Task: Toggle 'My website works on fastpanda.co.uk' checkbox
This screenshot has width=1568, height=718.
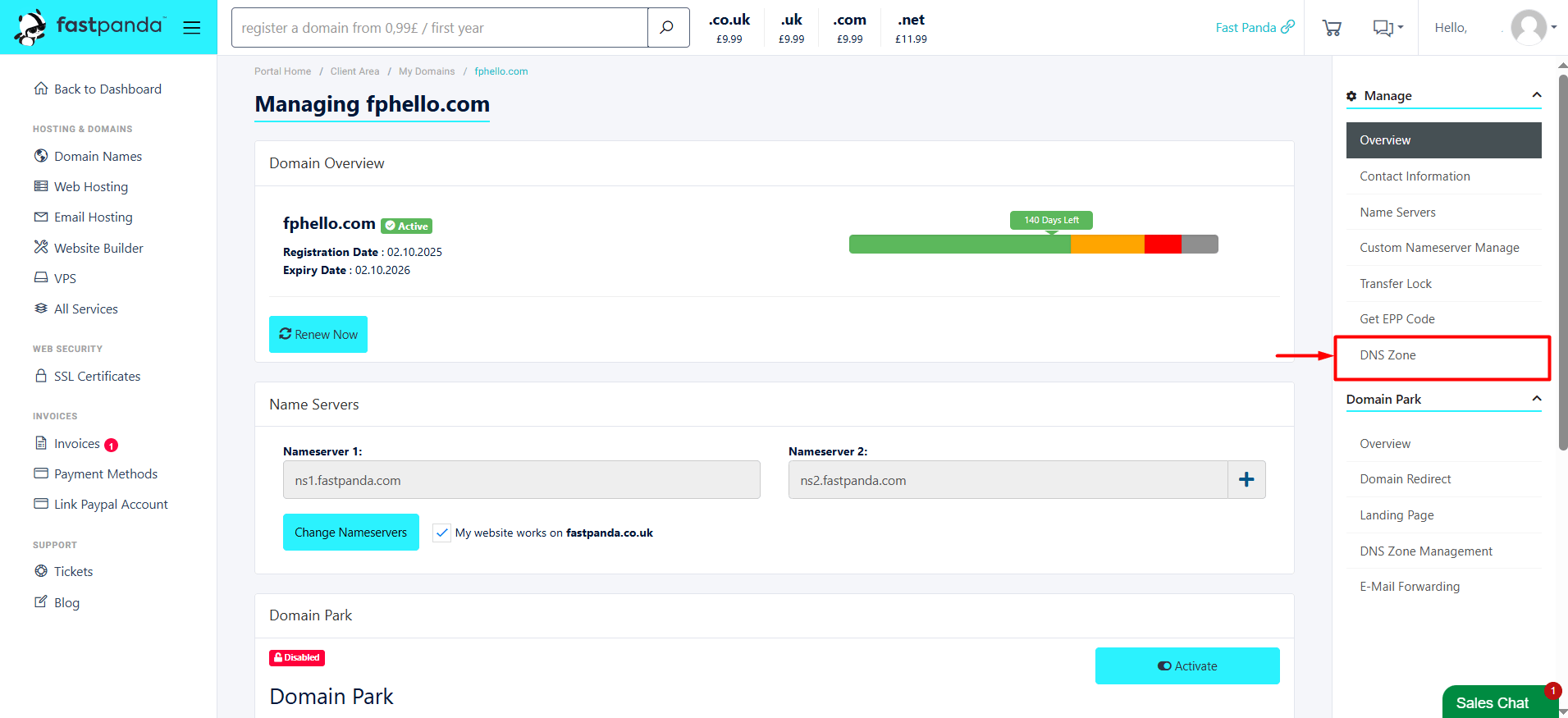Action: click(x=442, y=533)
